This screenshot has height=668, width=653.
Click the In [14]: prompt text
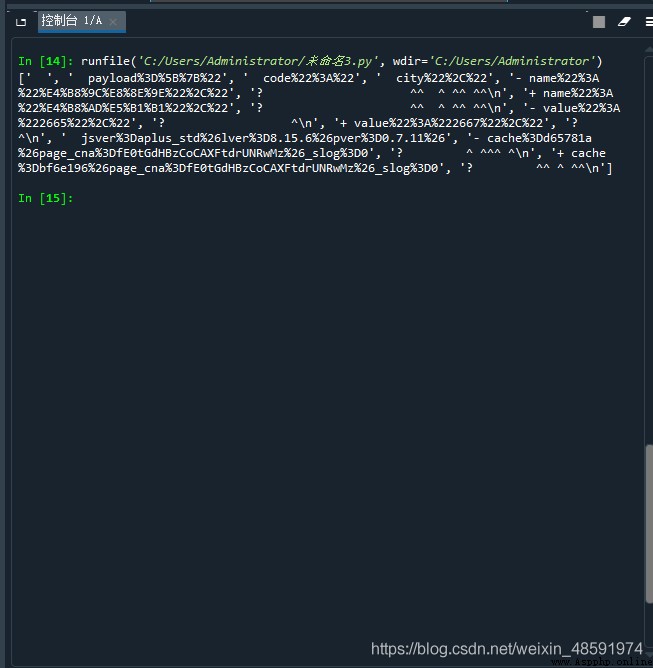tap(46, 61)
